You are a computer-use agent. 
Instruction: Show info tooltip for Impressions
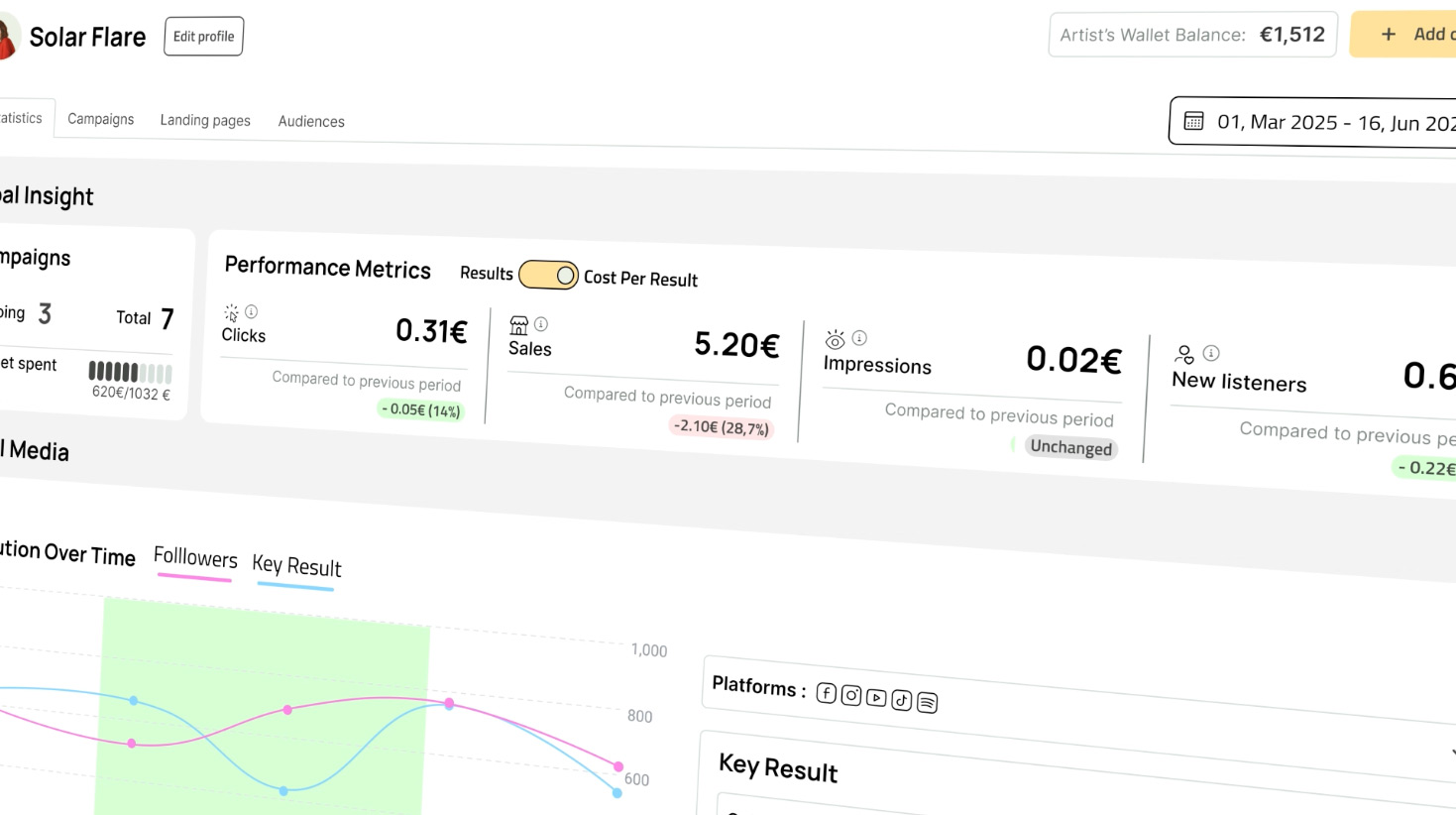click(859, 338)
